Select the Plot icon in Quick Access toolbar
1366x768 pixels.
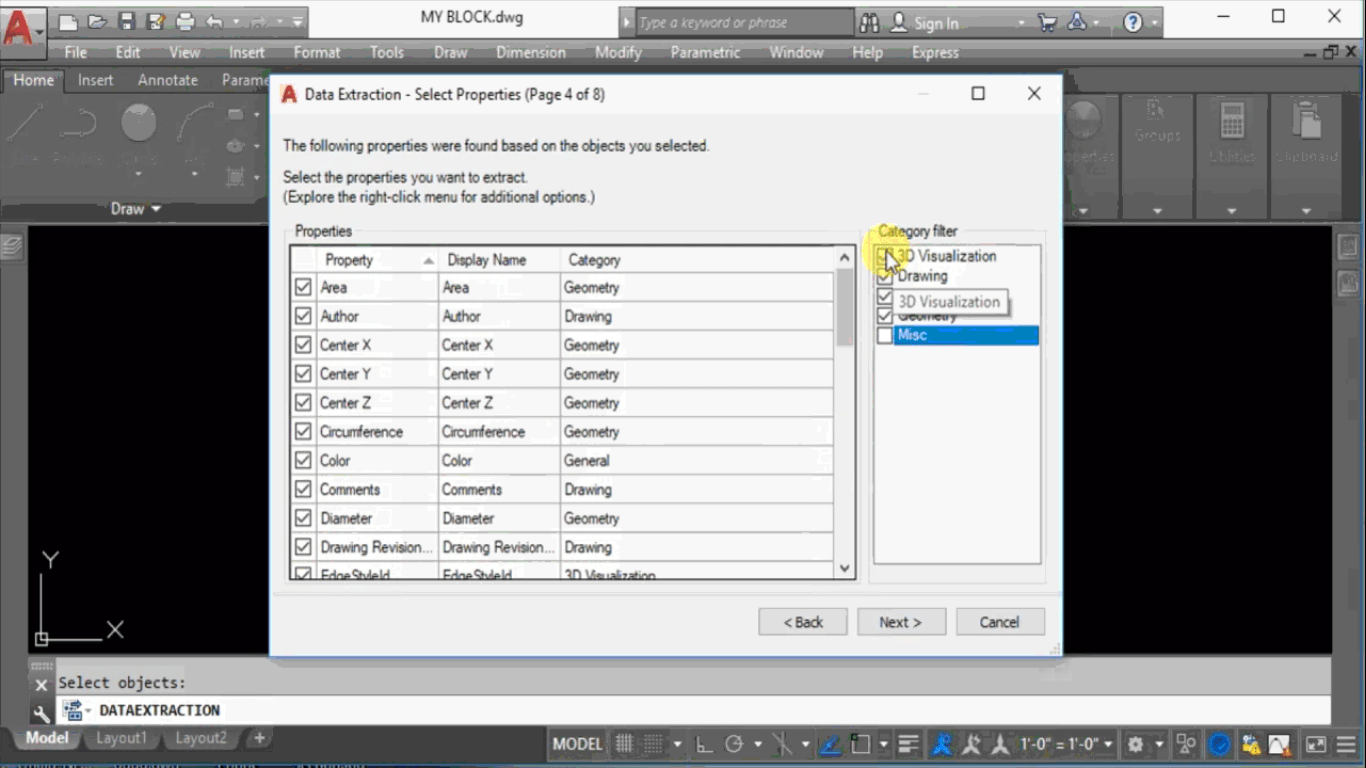(185, 21)
